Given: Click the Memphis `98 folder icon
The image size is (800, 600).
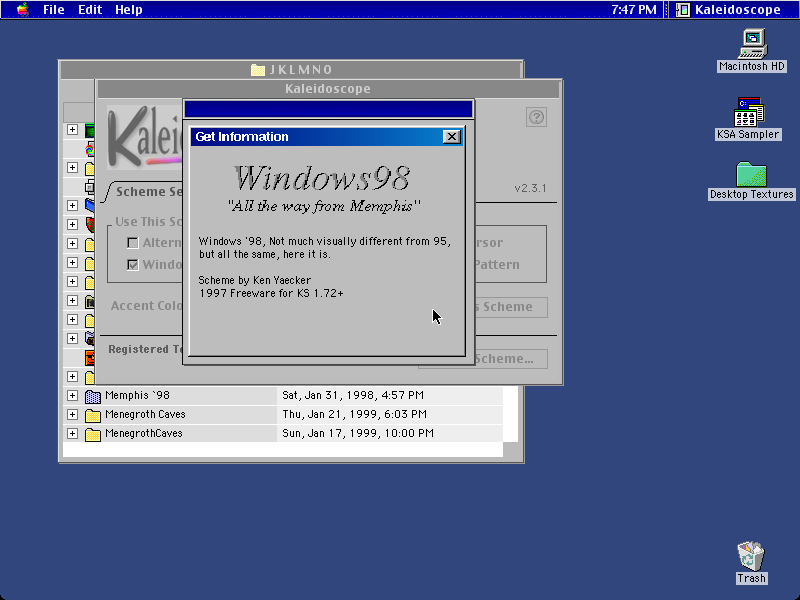Looking at the screenshot, I should (92, 396).
